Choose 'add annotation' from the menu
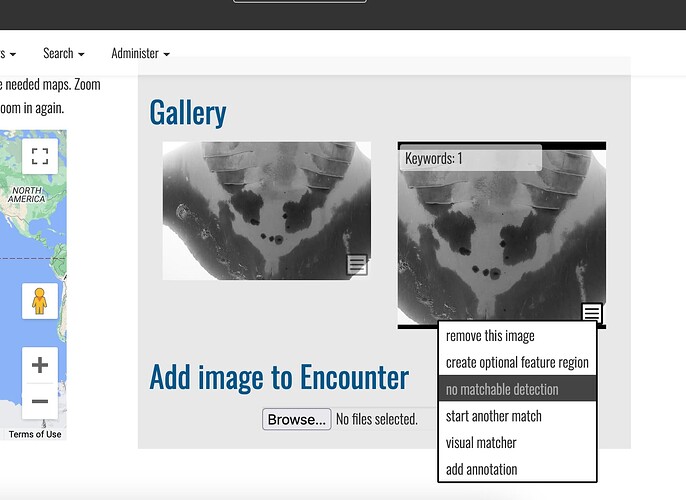 coord(518,469)
